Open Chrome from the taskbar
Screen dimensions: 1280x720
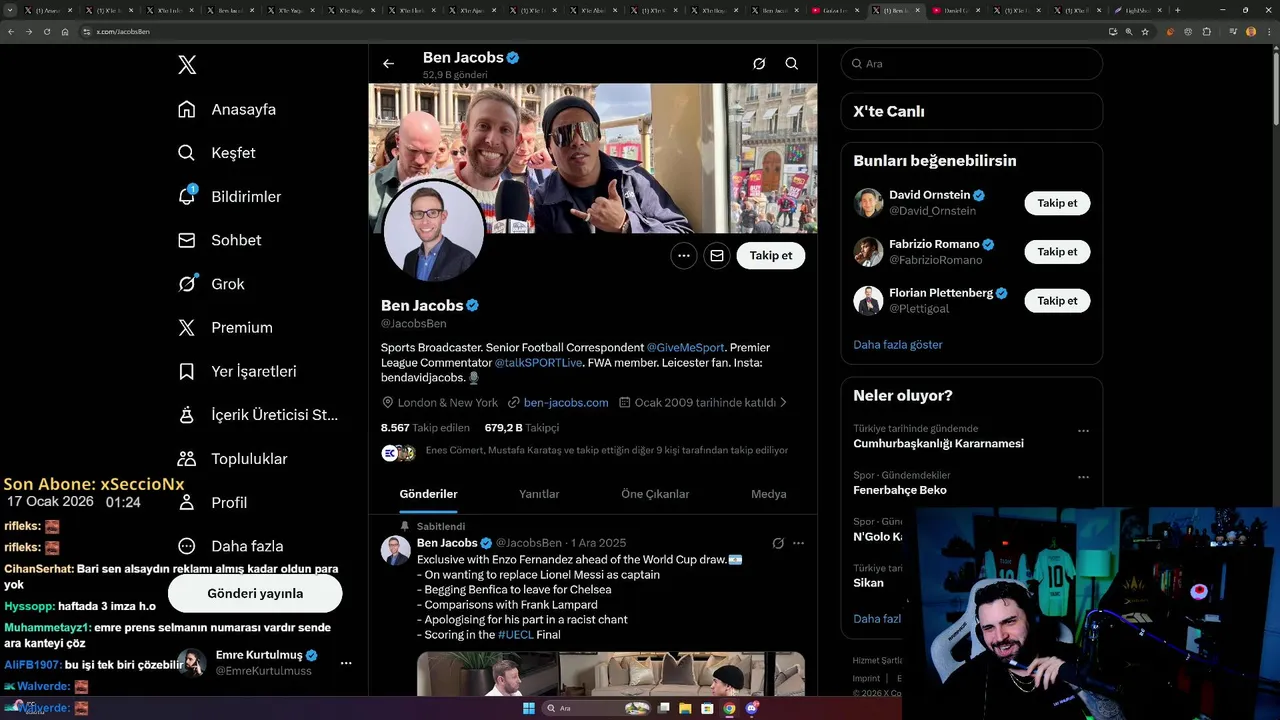click(x=729, y=708)
